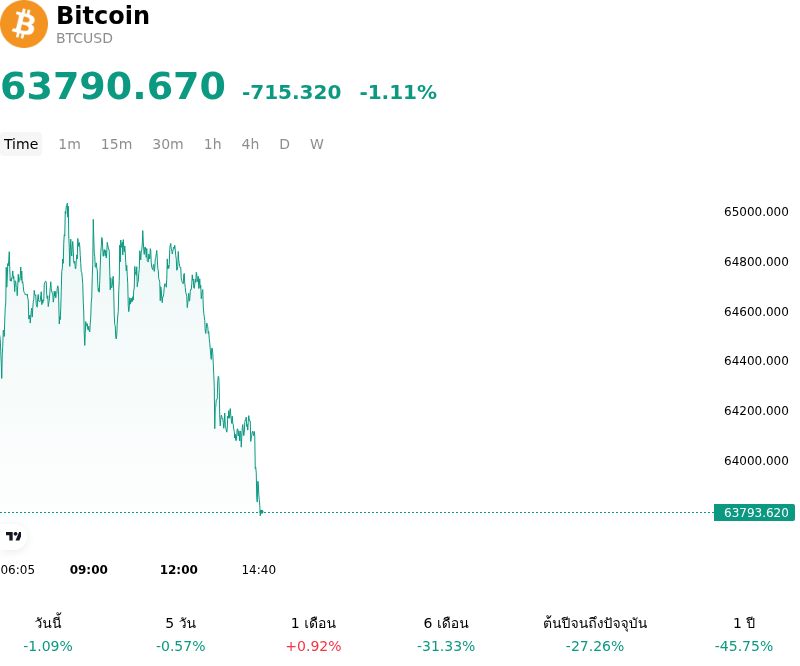Show the 1 เดือน performance range
This screenshot has height=666, width=800.
(x=313, y=634)
